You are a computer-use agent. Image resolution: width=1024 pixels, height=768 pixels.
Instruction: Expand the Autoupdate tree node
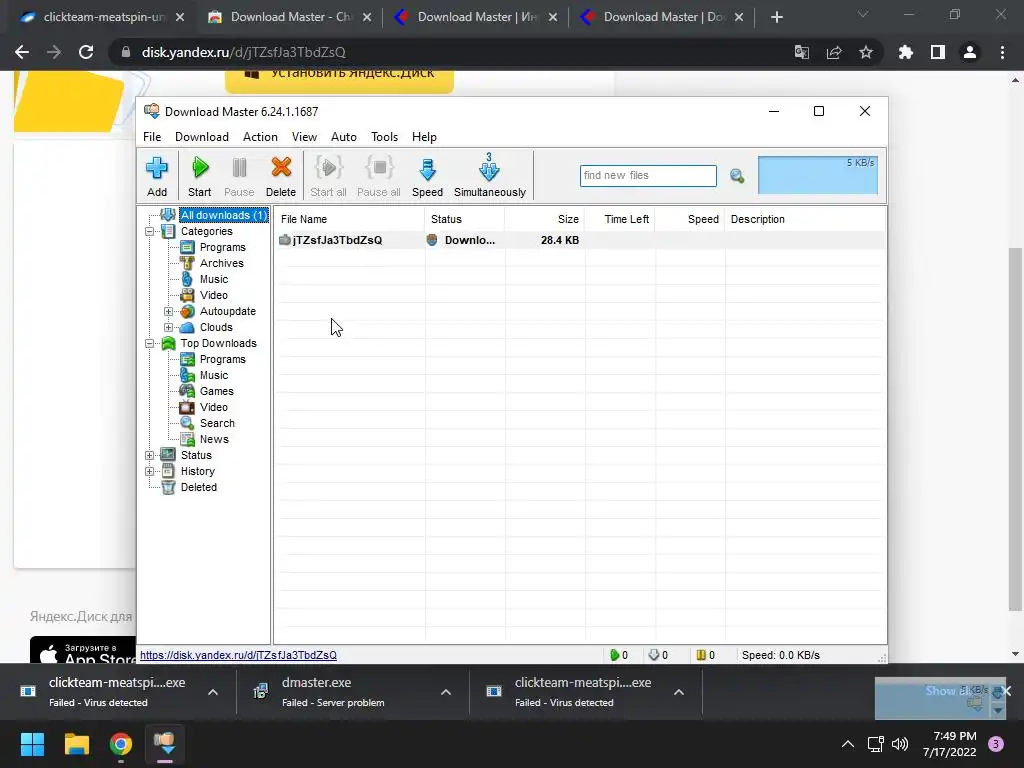(x=168, y=312)
